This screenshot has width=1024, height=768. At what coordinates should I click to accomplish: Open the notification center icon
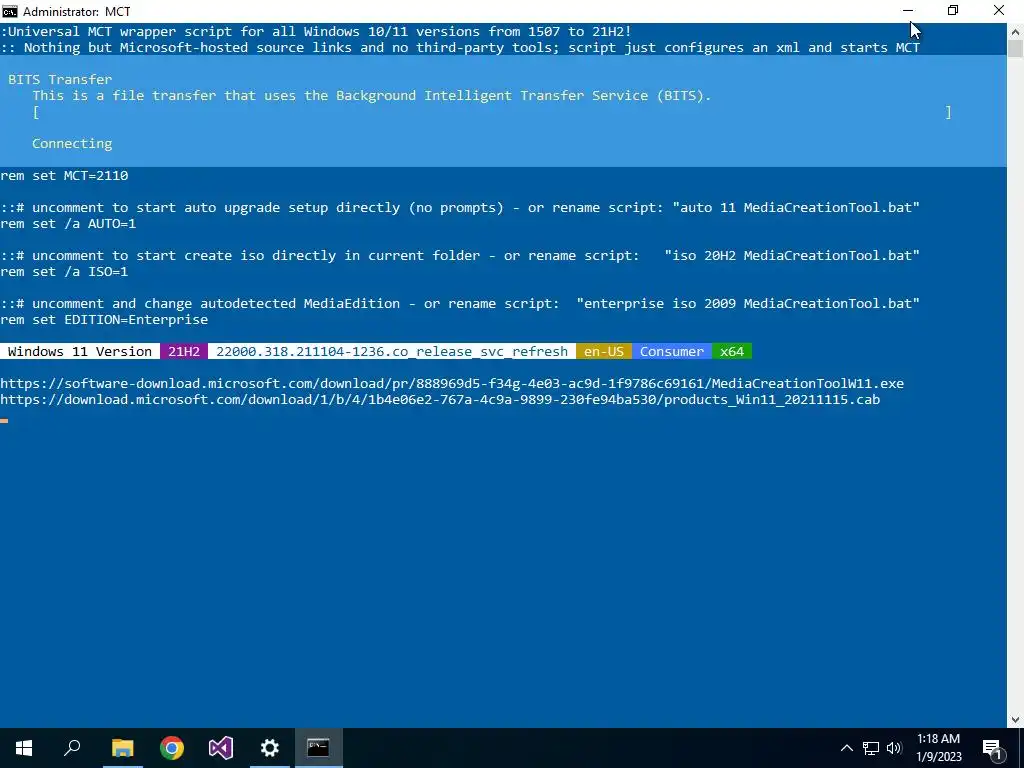[x=992, y=748]
